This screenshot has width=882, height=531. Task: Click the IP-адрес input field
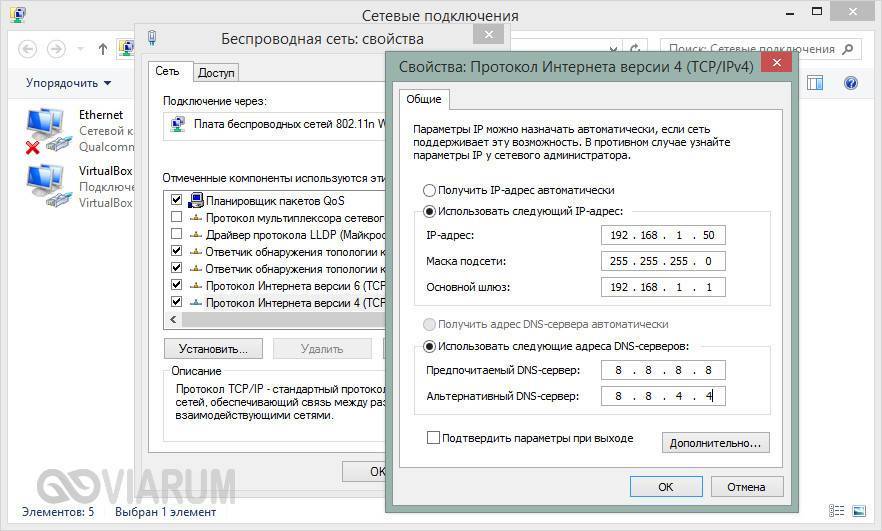(x=663, y=235)
